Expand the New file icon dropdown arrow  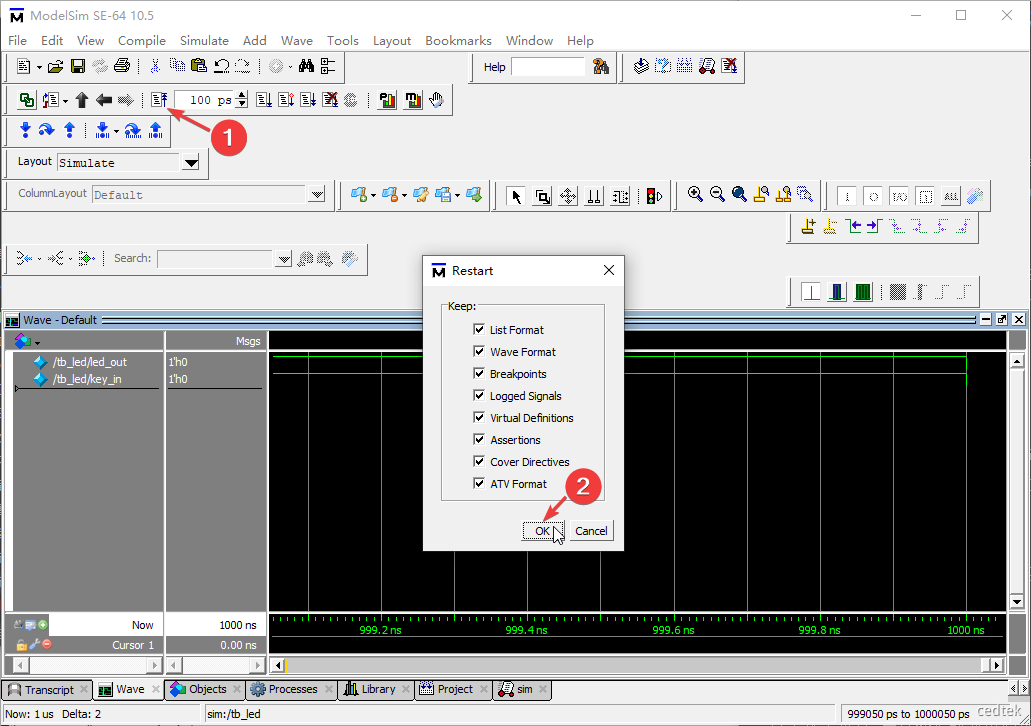click(x=39, y=67)
